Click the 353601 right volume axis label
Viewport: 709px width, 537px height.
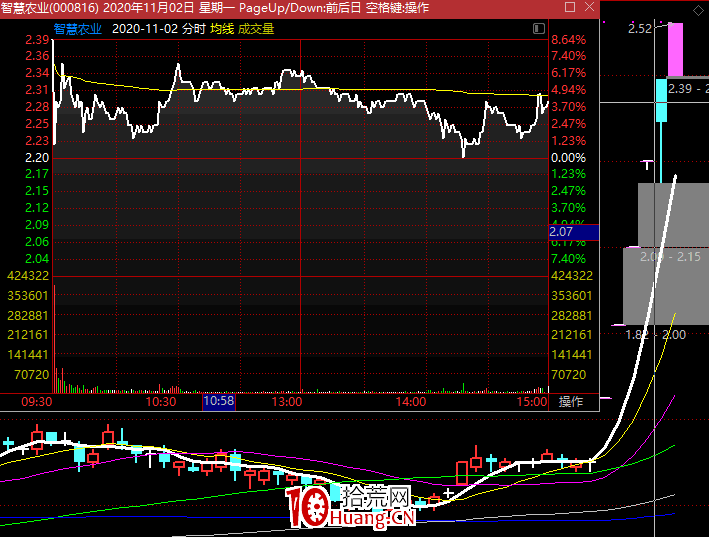coord(572,296)
